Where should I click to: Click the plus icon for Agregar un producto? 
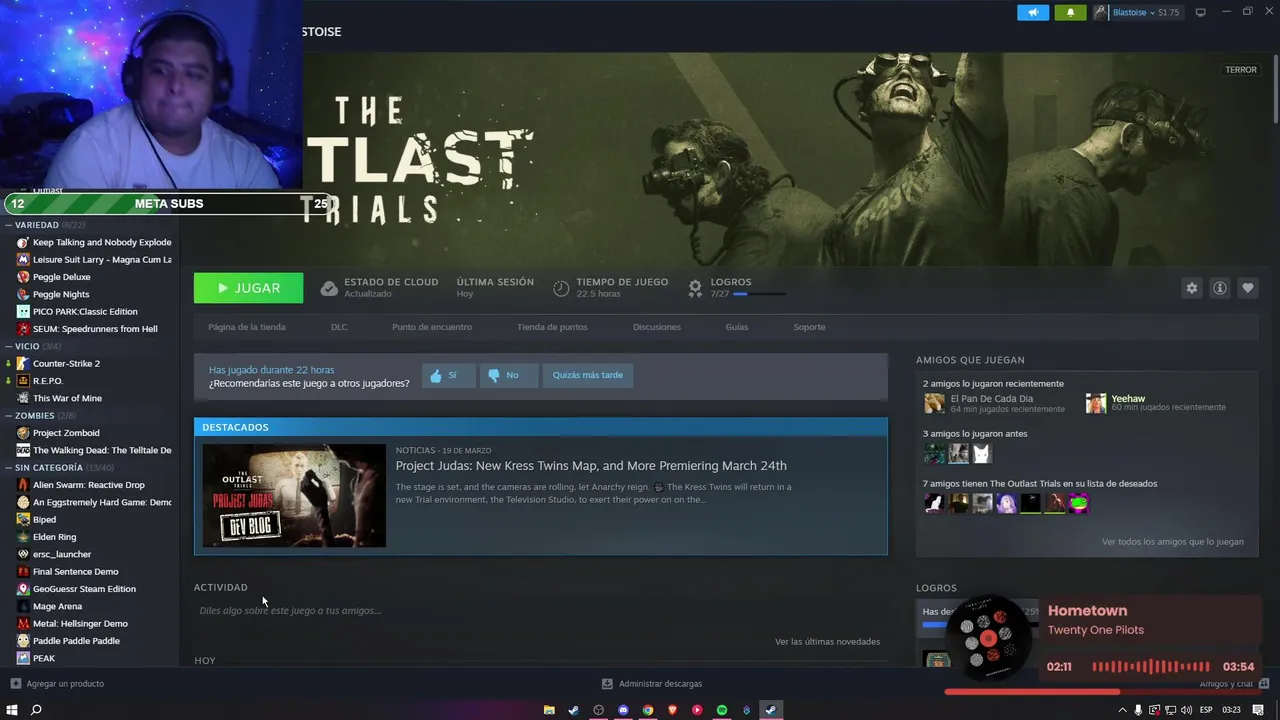coord(15,684)
